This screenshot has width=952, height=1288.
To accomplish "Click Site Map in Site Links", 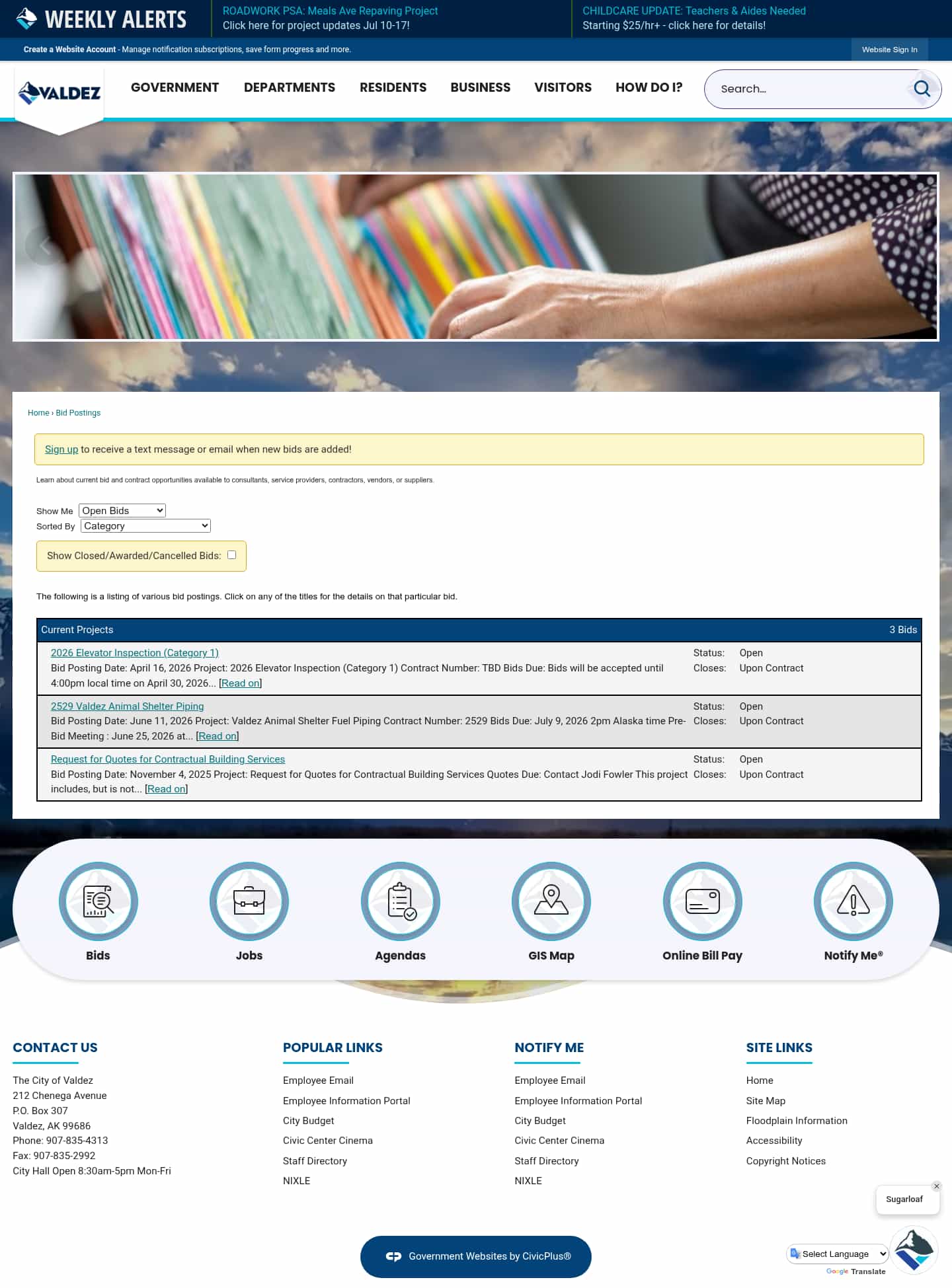I will coord(766,1101).
